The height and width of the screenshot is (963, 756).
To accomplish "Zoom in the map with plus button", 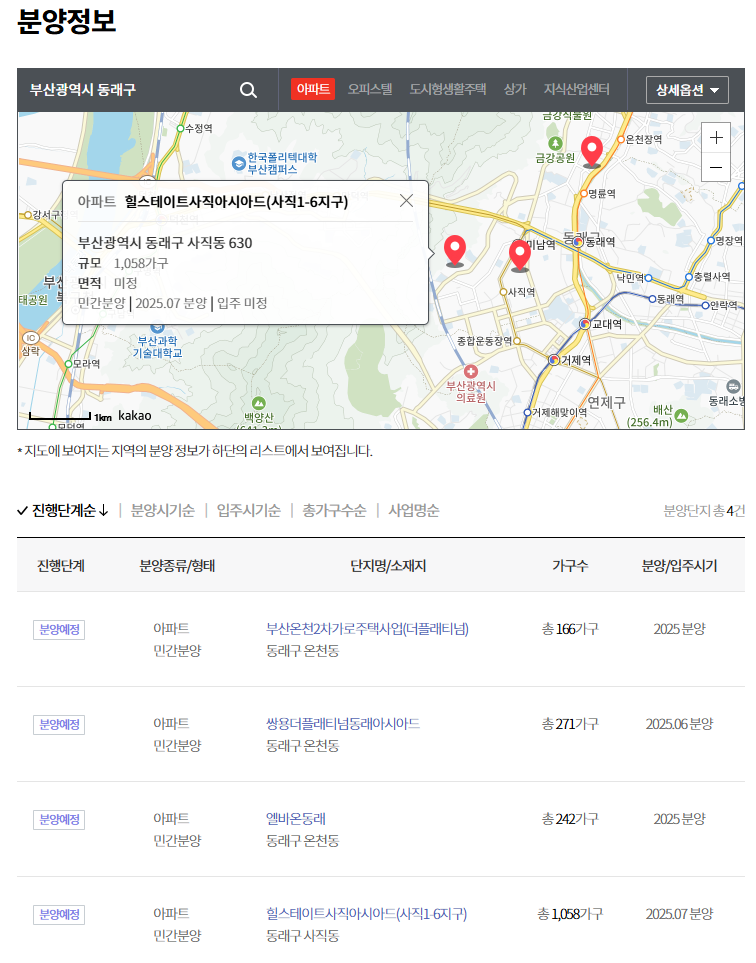I will (715, 138).
